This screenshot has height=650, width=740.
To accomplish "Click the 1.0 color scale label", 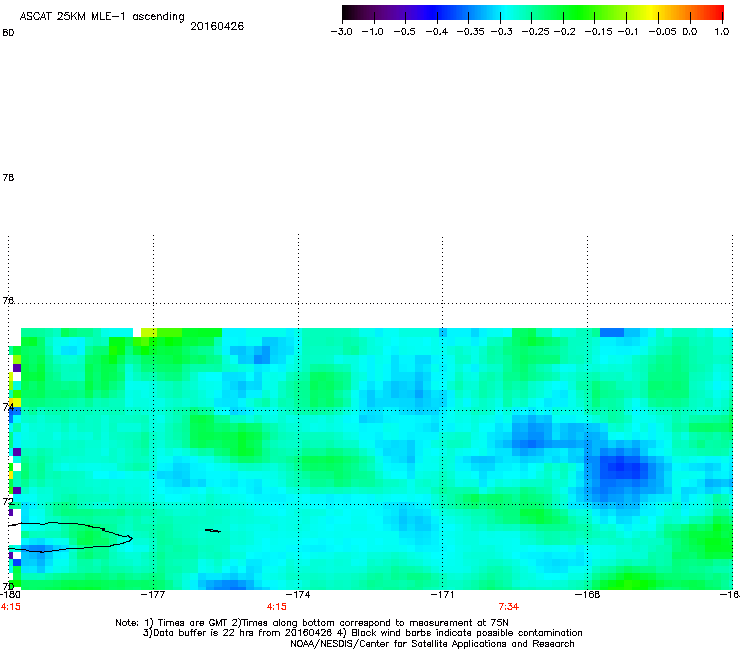I will click(722, 32).
